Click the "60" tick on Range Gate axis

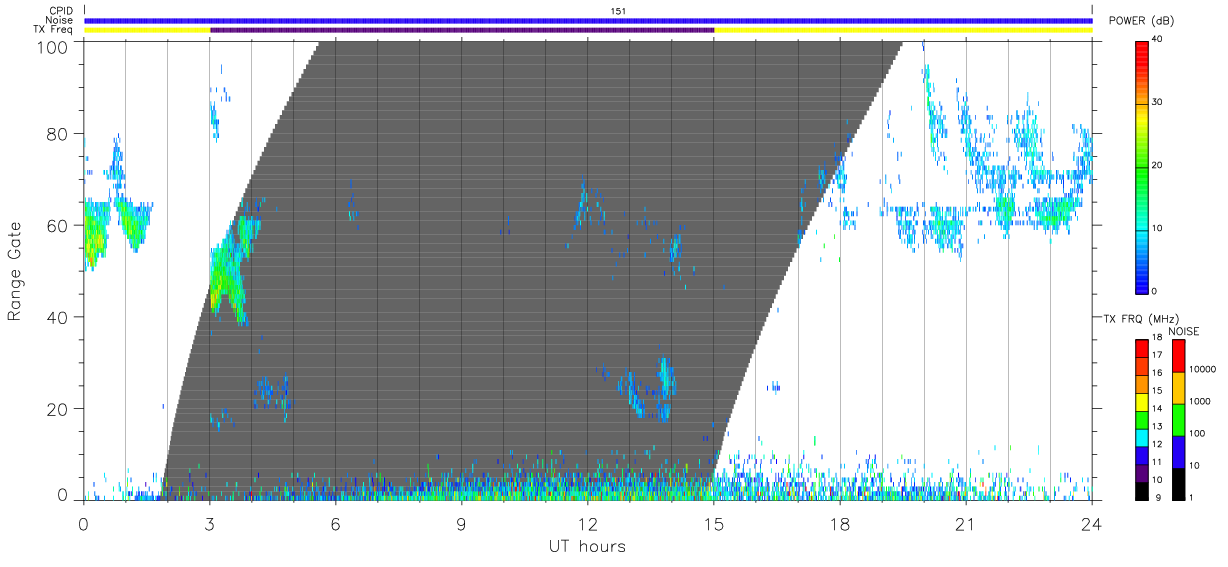tap(56, 225)
